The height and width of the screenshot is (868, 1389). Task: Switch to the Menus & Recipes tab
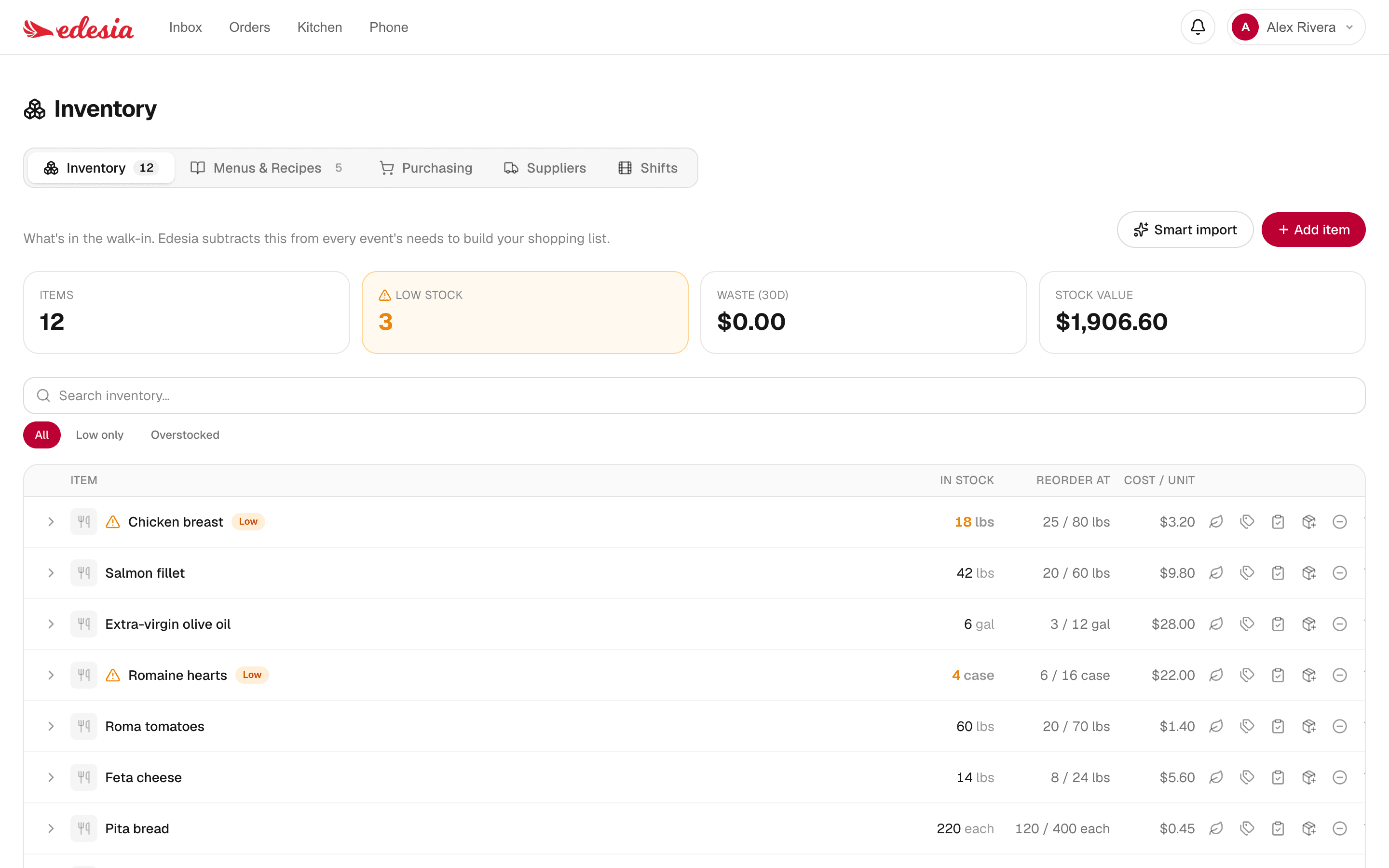(x=267, y=168)
